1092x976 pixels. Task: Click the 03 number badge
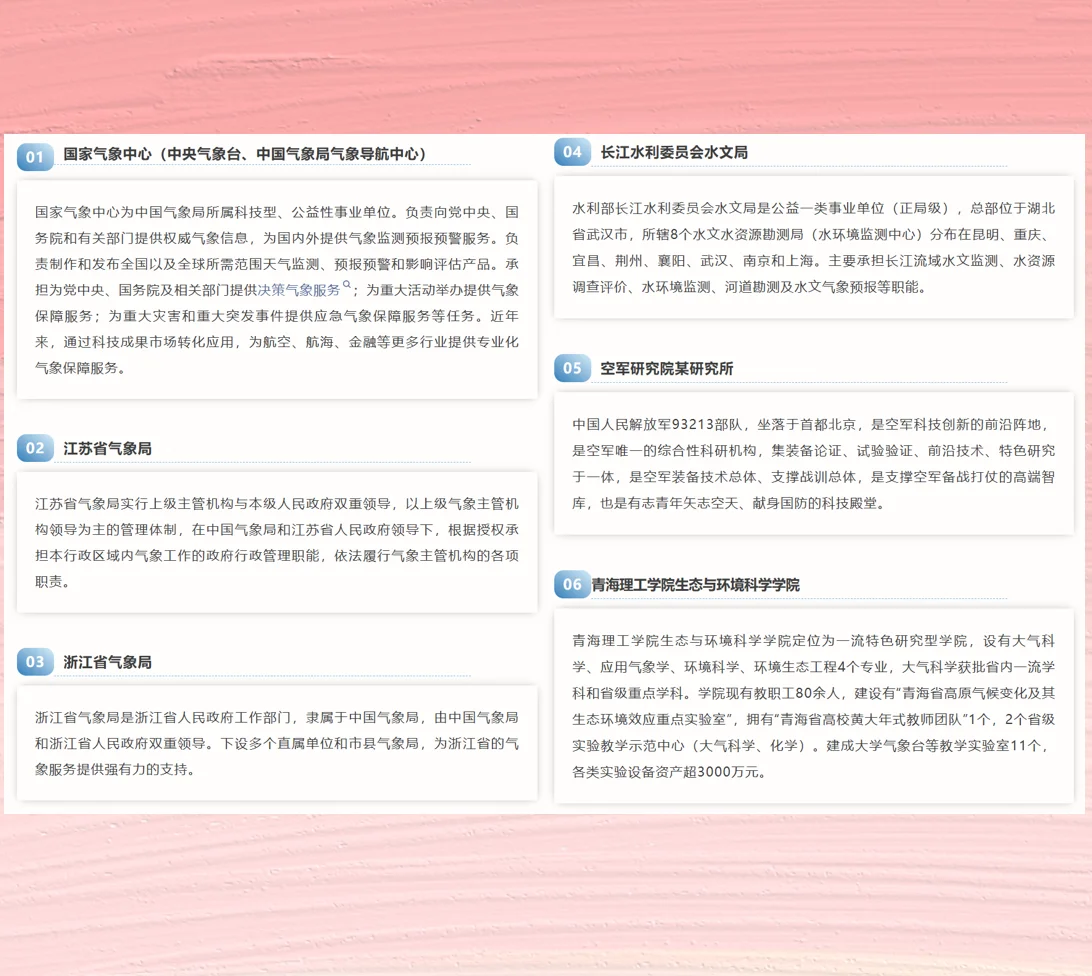35,662
